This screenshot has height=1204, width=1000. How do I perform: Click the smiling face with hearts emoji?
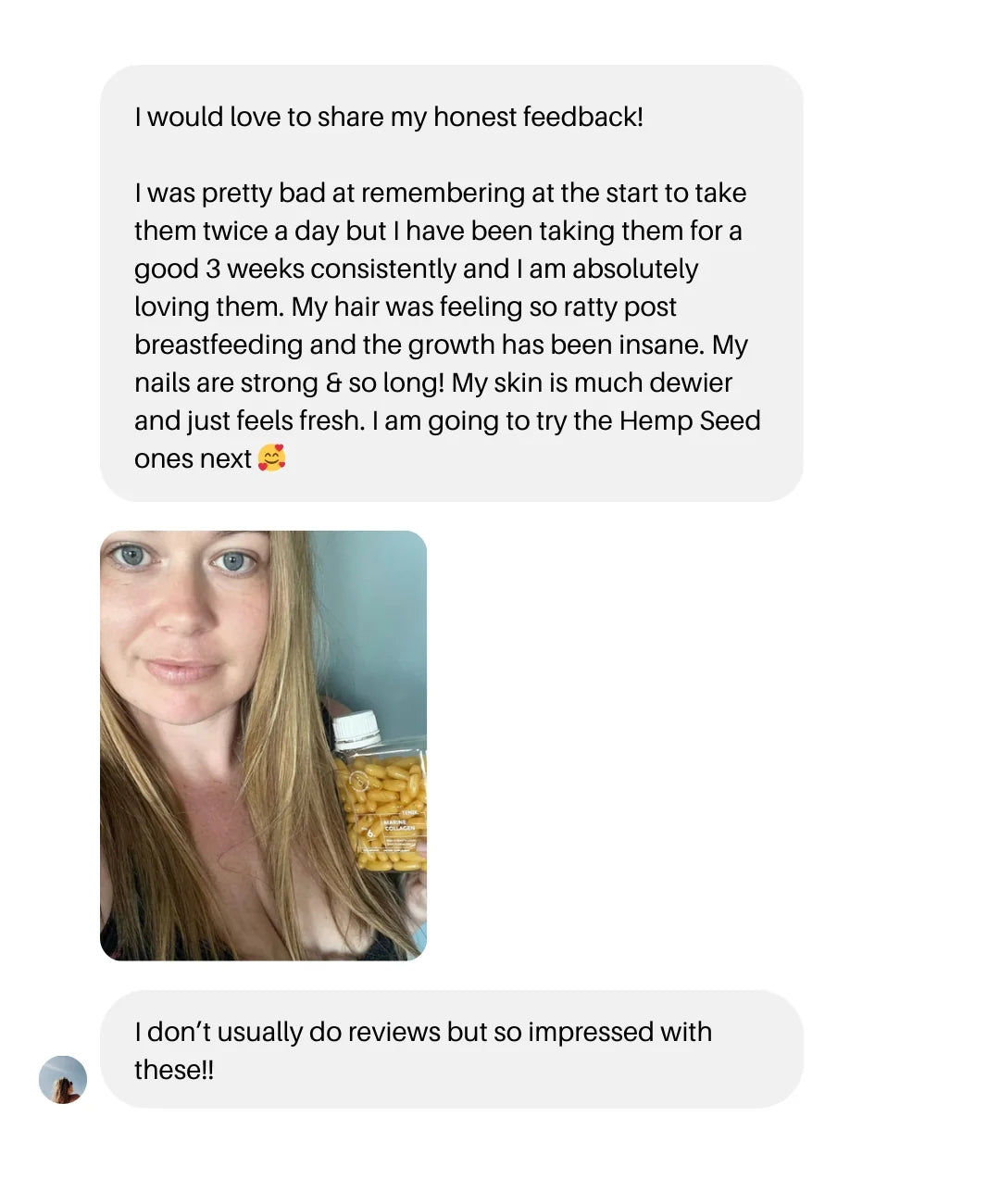(271, 458)
